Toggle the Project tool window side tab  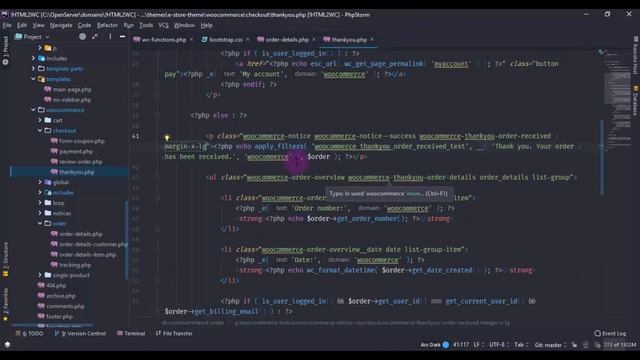(5, 50)
